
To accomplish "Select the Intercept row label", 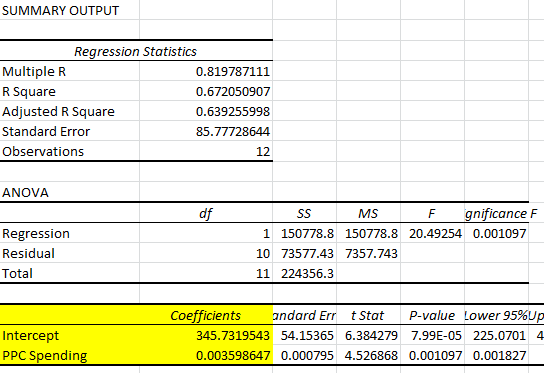I will point(69,336).
